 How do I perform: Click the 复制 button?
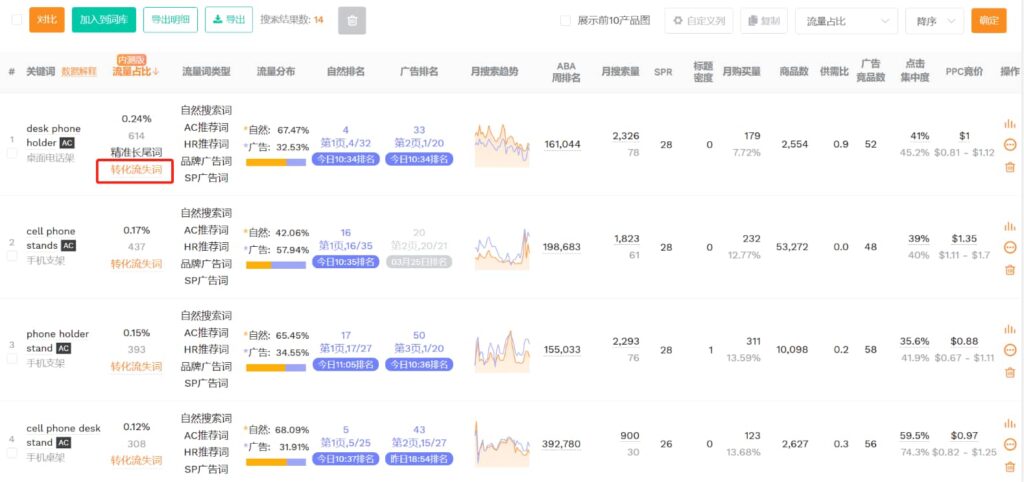click(764, 21)
